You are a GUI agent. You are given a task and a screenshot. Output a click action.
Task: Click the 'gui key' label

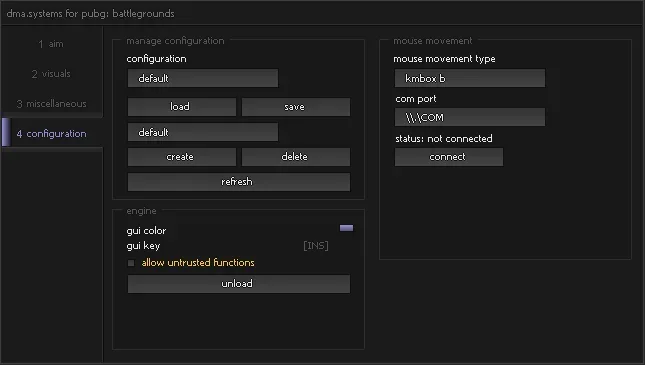pos(143,246)
